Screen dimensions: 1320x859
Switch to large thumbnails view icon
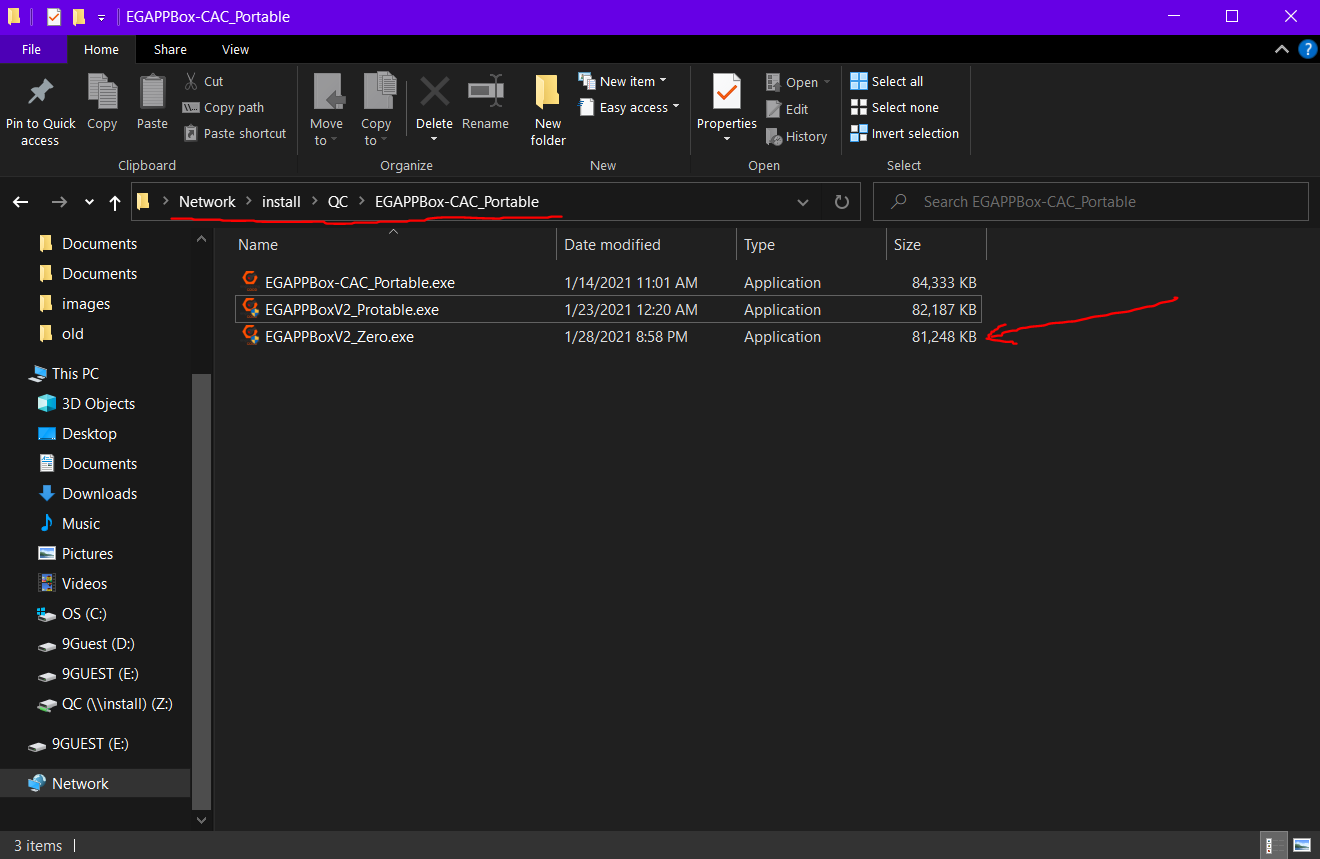1301,845
